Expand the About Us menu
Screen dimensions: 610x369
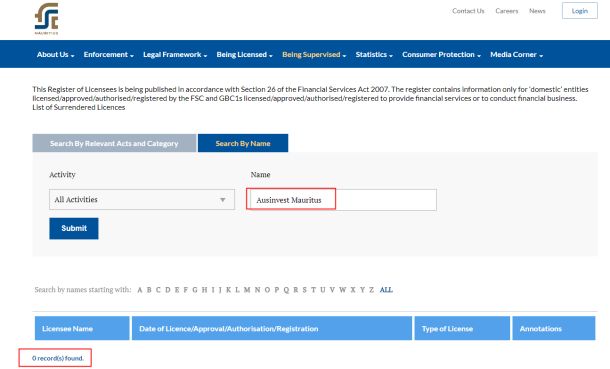[55, 54]
